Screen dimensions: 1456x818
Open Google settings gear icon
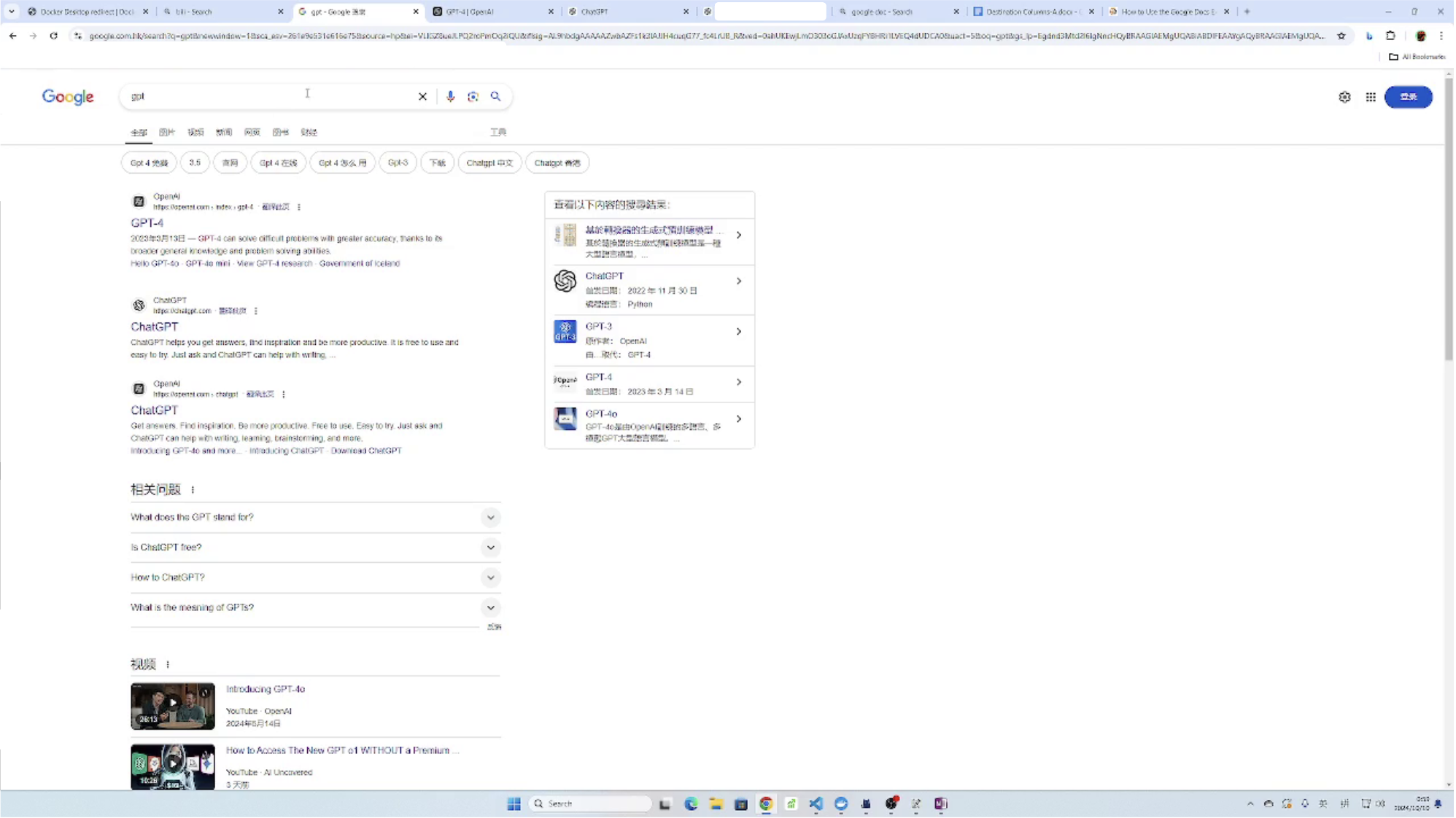(1345, 97)
